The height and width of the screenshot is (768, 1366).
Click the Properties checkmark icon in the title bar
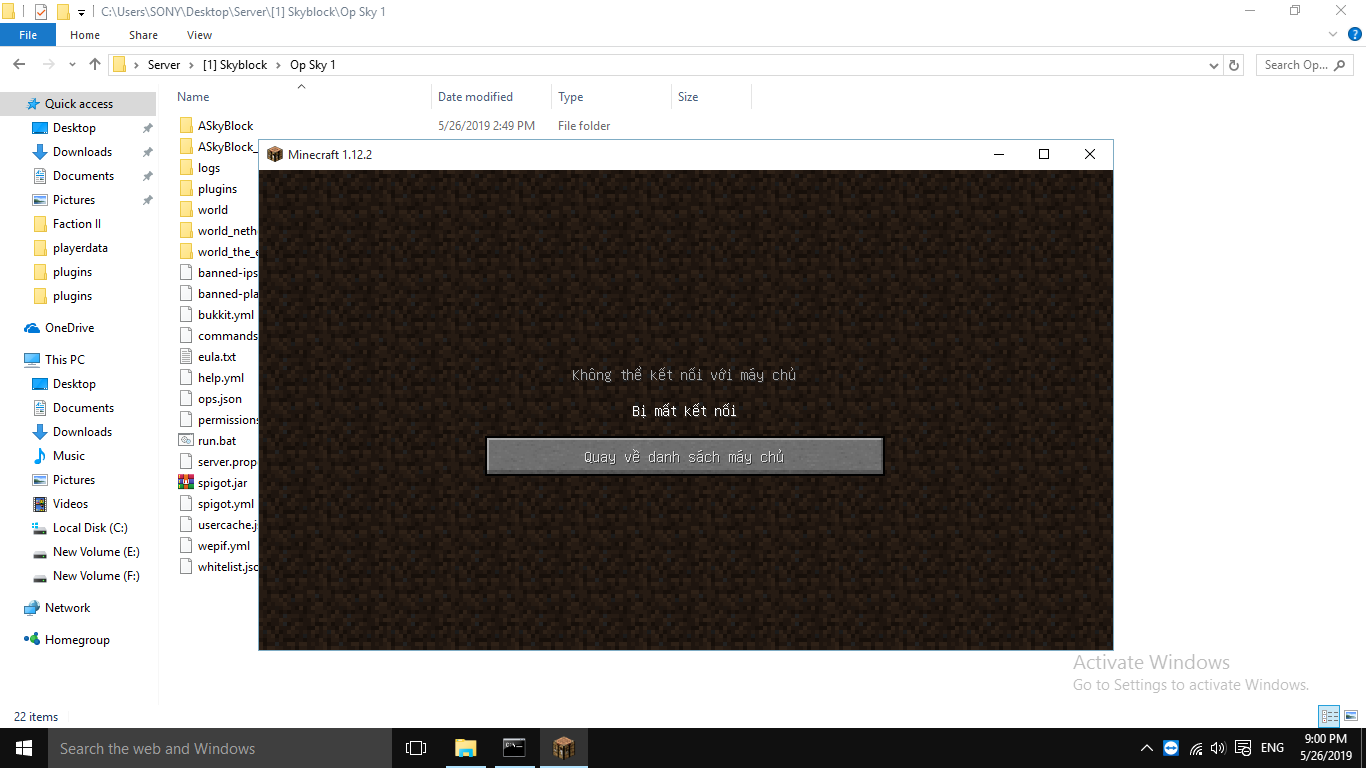point(41,12)
